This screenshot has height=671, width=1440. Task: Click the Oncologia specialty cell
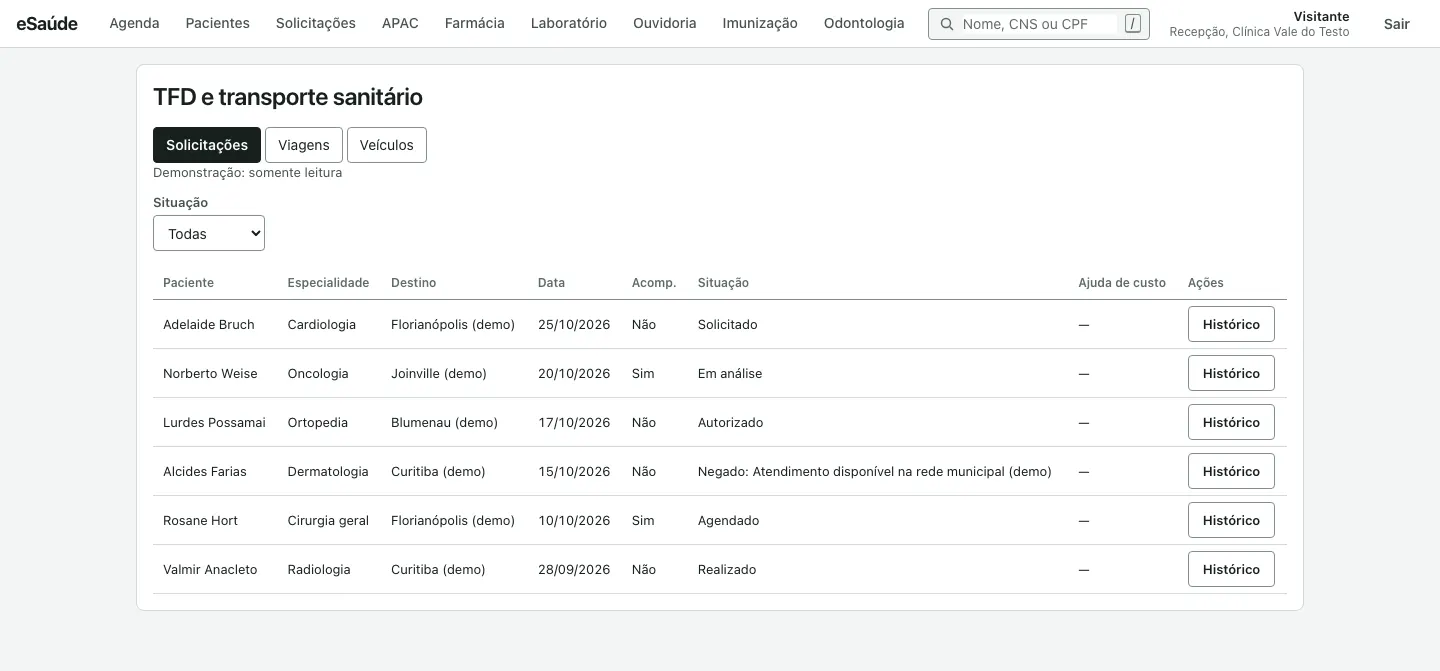(x=318, y=373)
